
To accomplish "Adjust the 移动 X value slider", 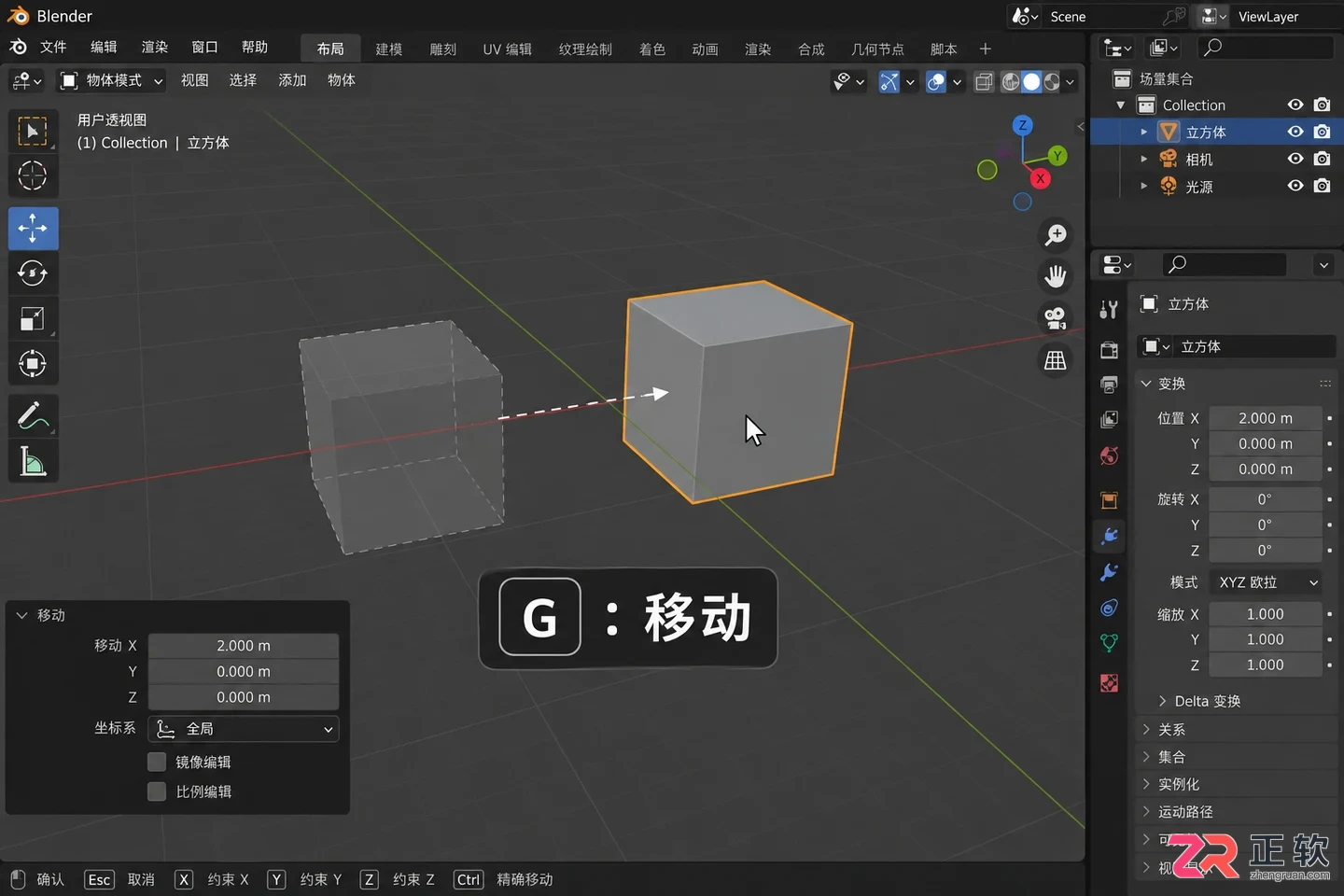I will [x=244, y=646].
